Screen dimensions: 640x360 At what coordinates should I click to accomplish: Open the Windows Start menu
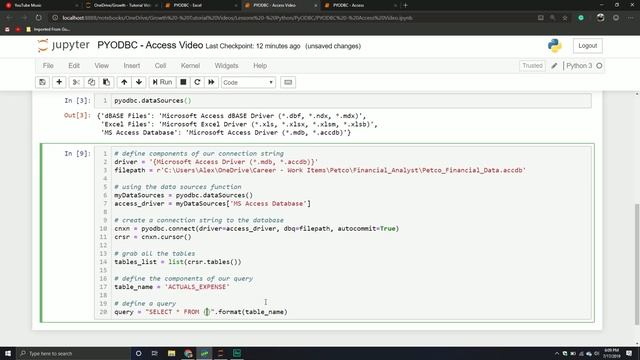[x=8, y=353]
